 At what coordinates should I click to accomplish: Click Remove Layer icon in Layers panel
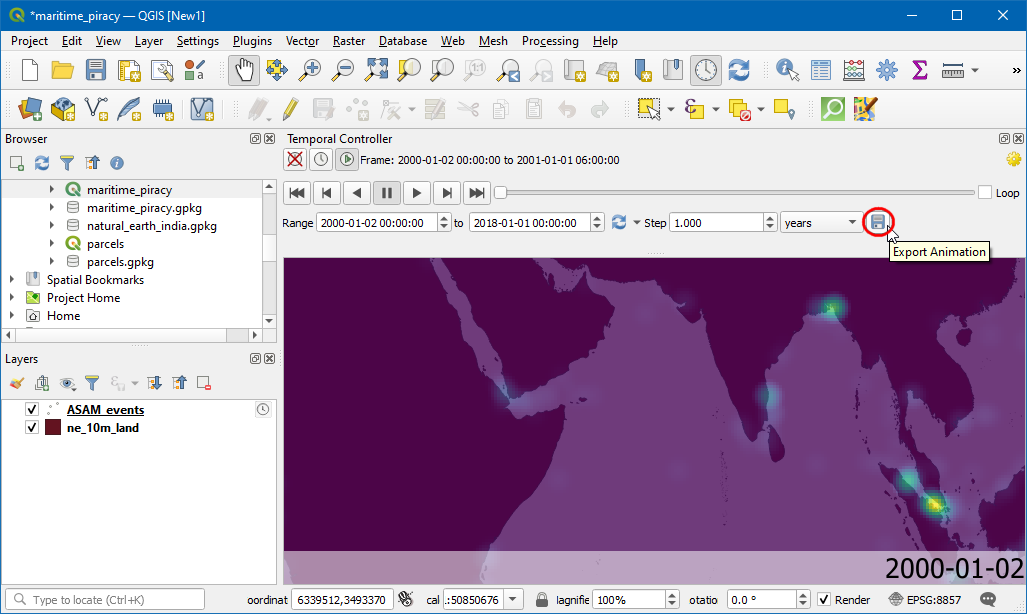pos(204,383)
